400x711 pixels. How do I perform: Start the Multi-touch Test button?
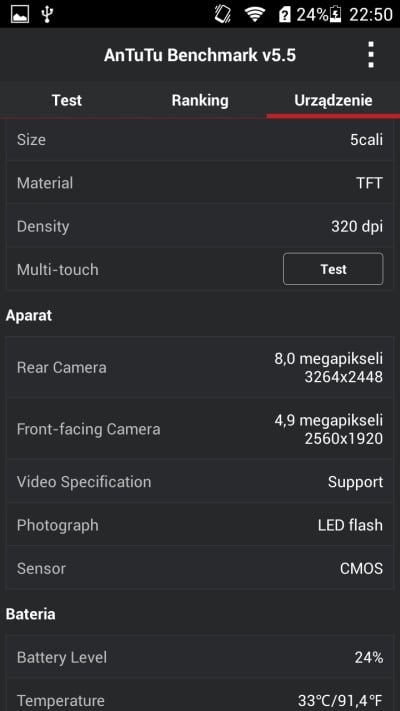point(333,269)
